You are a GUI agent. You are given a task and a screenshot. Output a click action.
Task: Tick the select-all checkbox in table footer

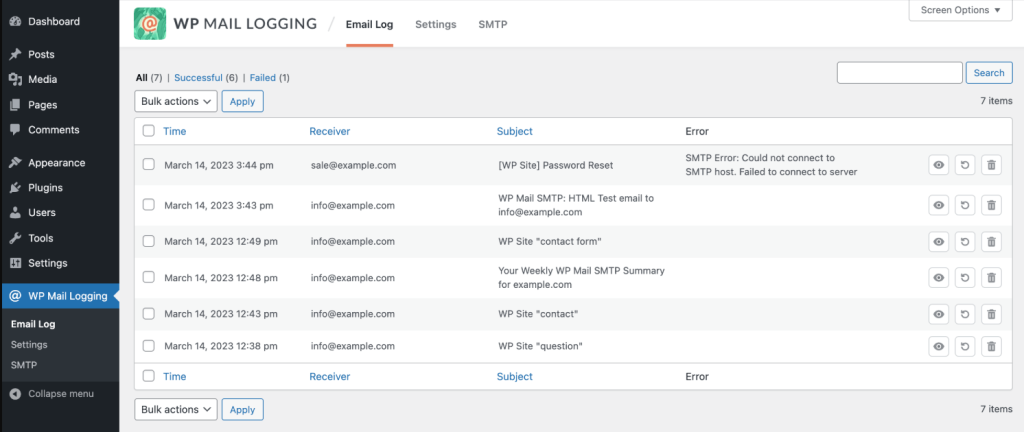[149, 376]
